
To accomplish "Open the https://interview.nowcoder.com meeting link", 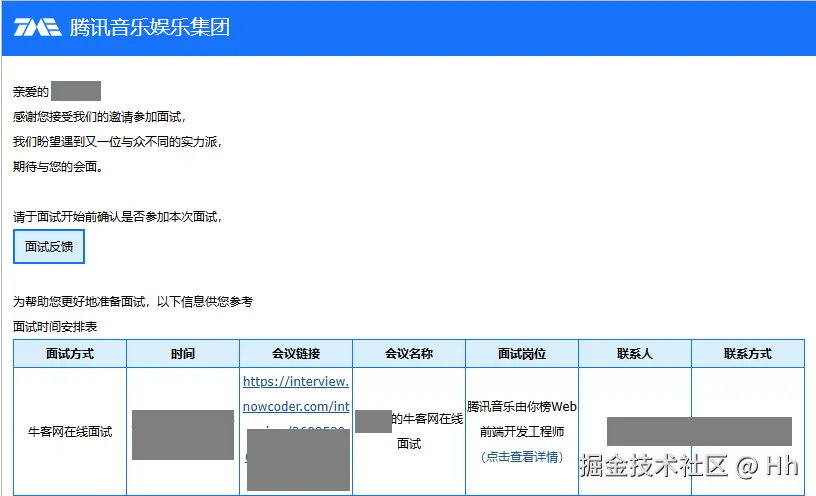I will [296, 394].
